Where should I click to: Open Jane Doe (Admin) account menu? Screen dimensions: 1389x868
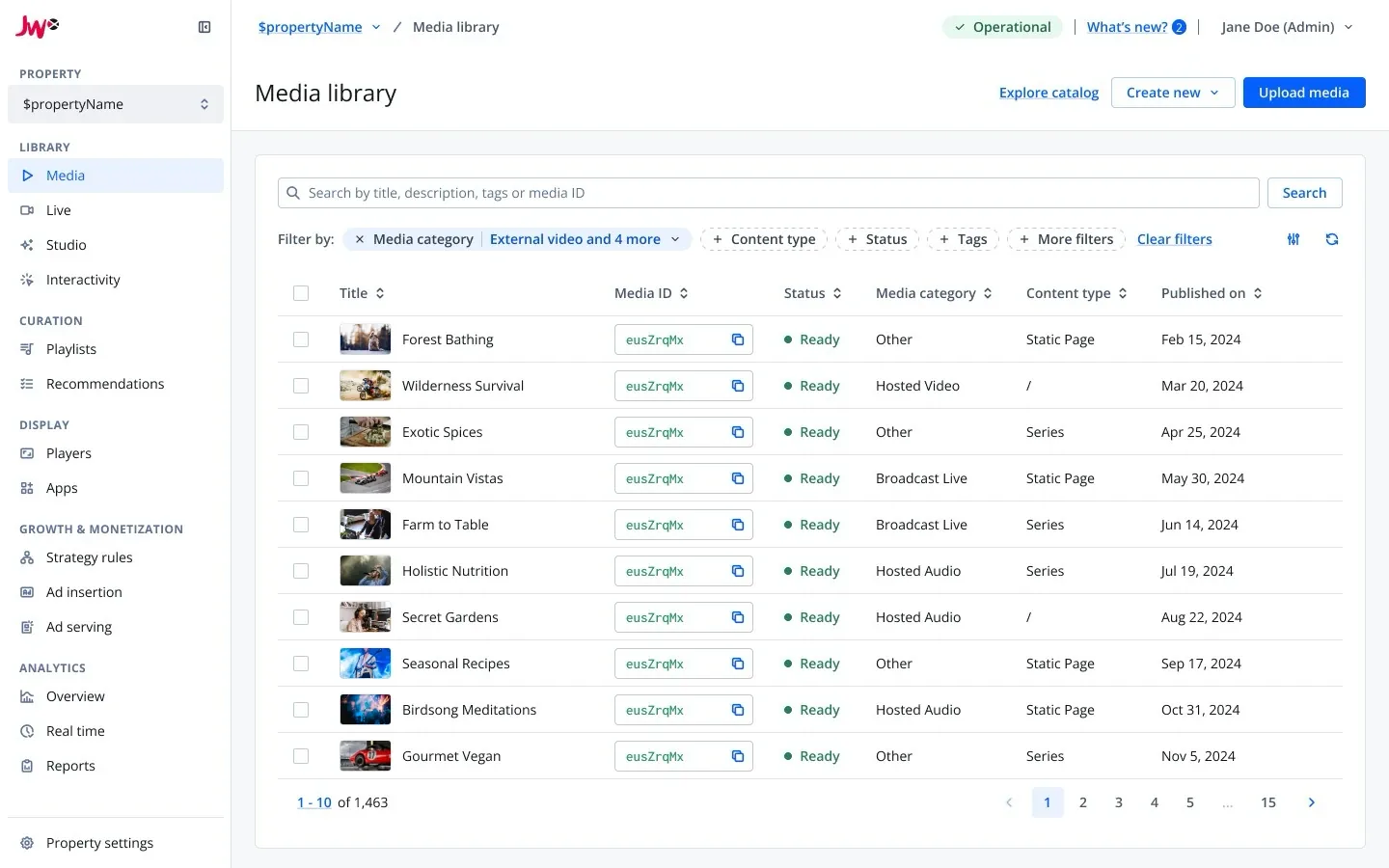pyautogui.click(x=1287, y=27)
